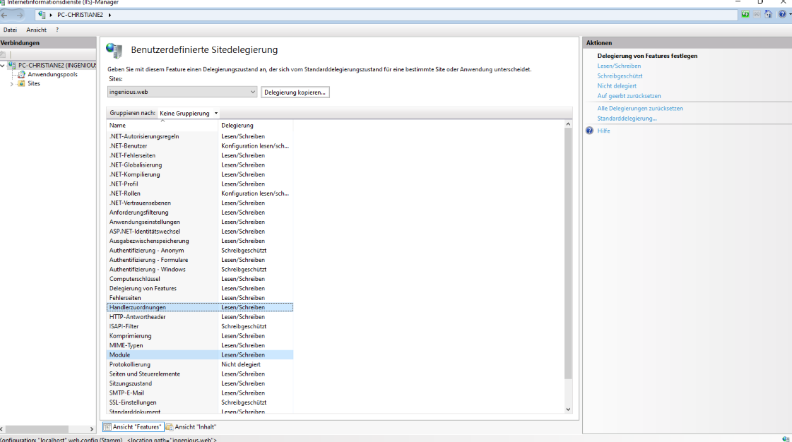792x442 pixels.
Task: Select Protokollierung row
Action: pyautogui.click(x=200, y=365)
